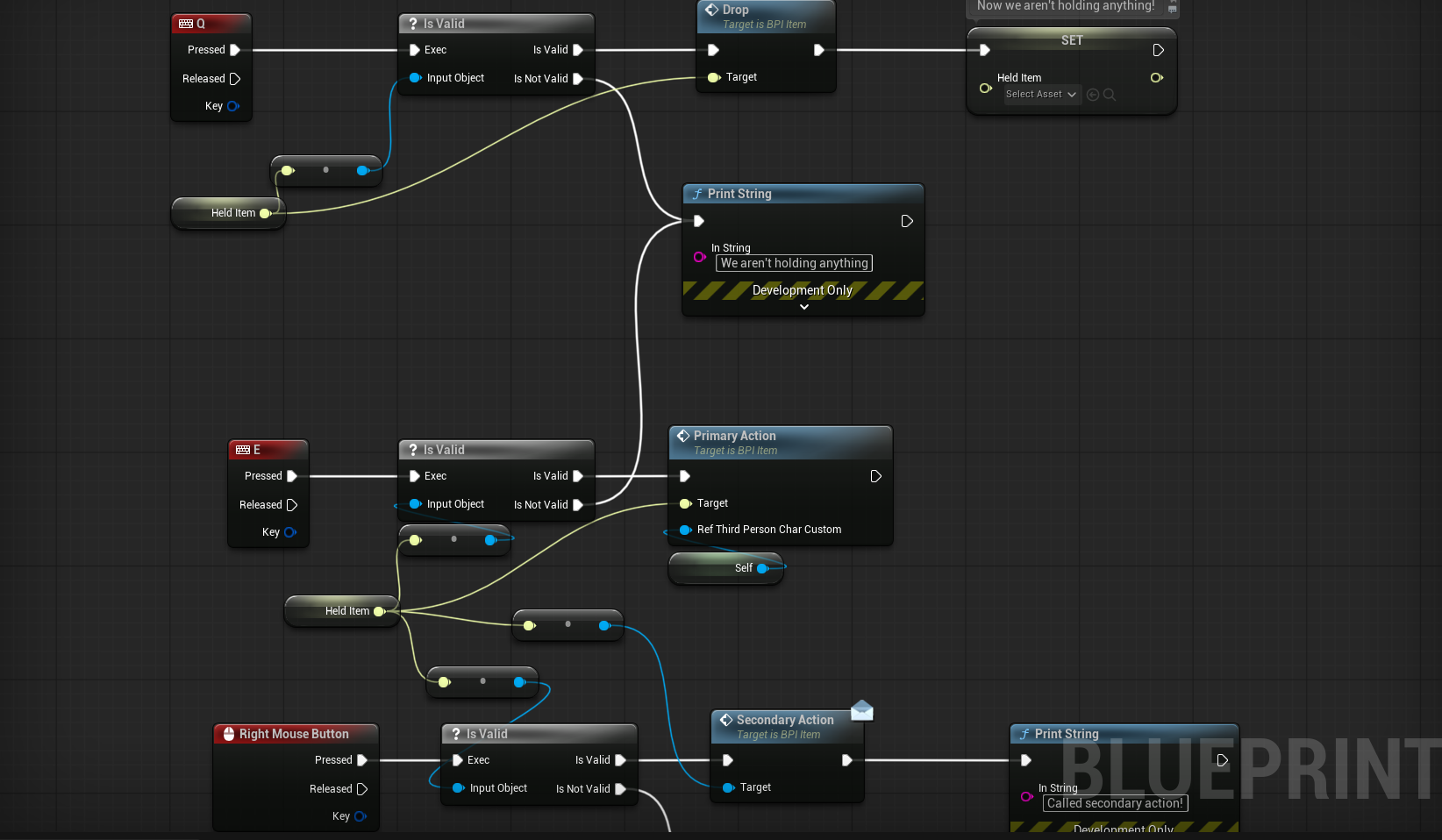Select the Primary Action node title

click(x=734, y=436)
